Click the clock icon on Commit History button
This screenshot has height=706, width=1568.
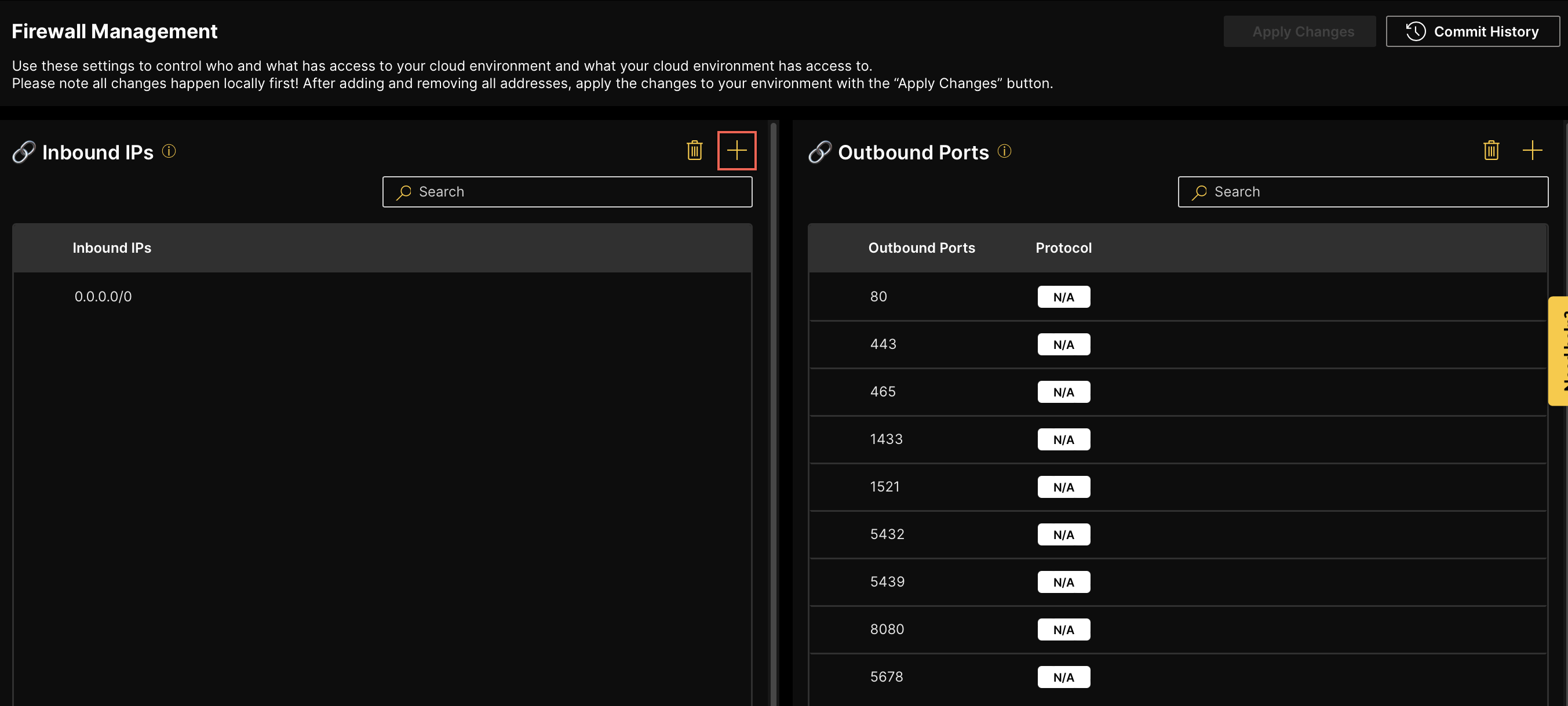tap(1415, 31)
